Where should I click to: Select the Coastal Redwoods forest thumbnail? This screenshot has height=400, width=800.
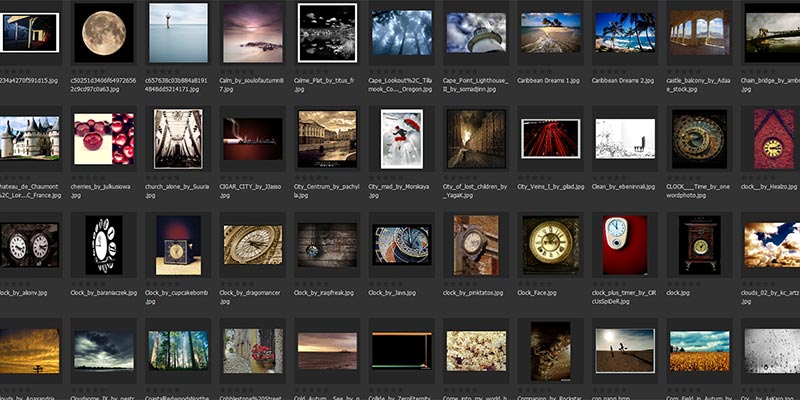[179, 350]
